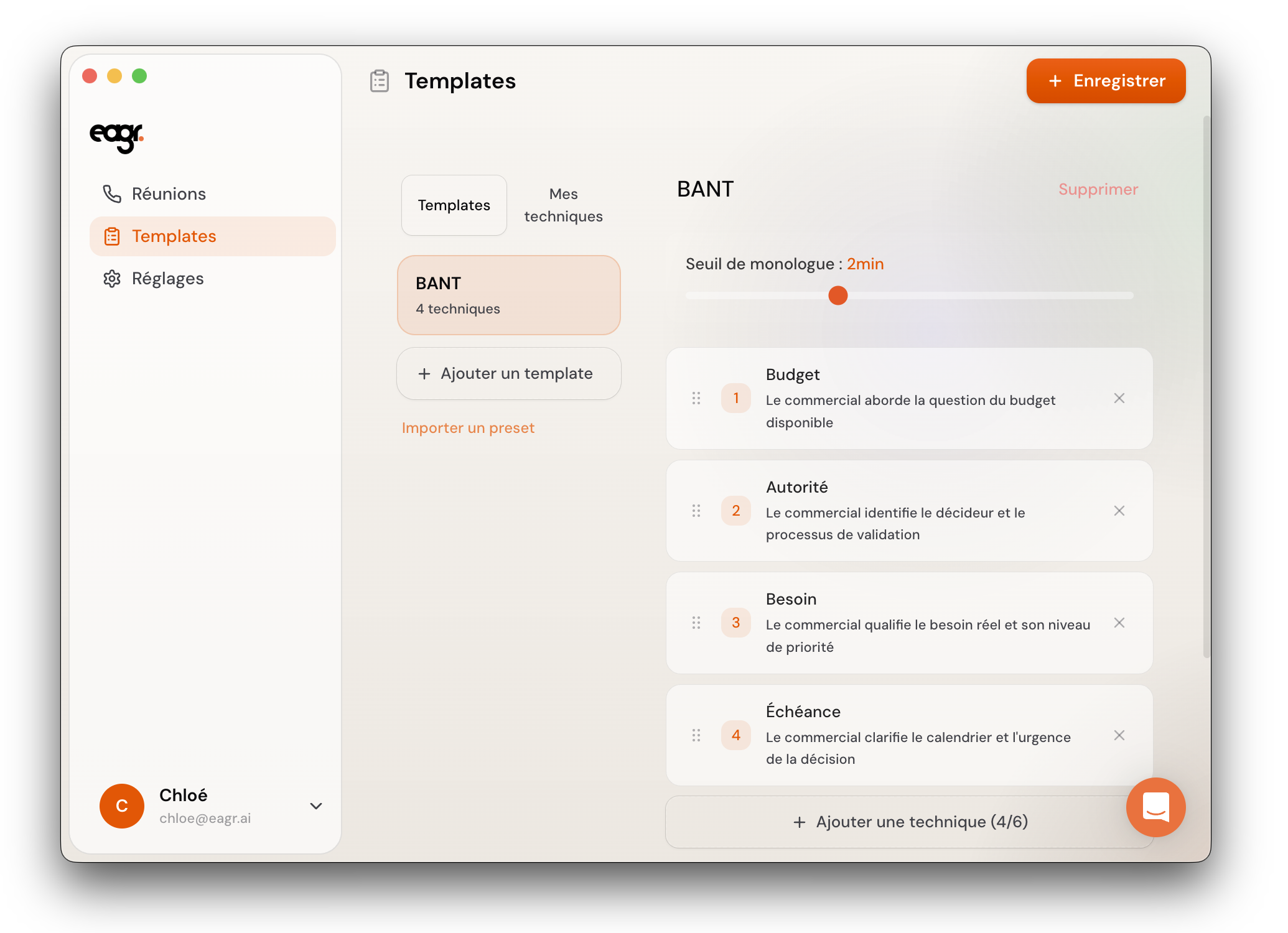Click the eagr logo
1288x933 pixels.
(116, 136)
